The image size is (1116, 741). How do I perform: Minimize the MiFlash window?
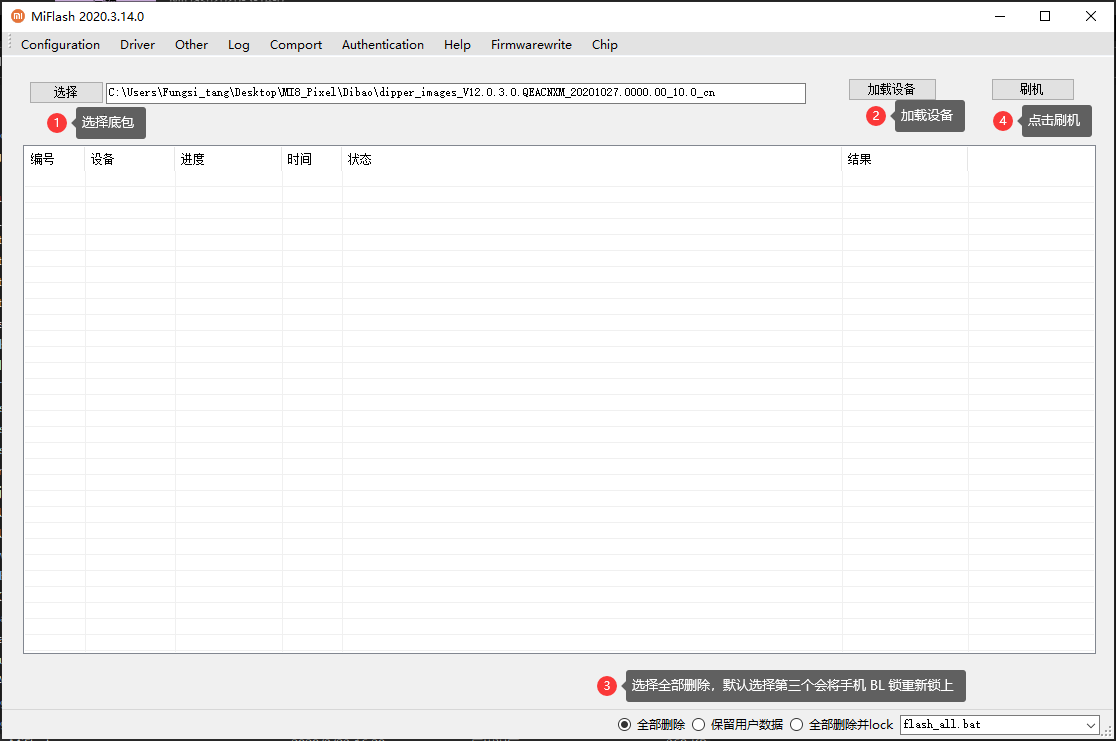tap(1000, 16)
